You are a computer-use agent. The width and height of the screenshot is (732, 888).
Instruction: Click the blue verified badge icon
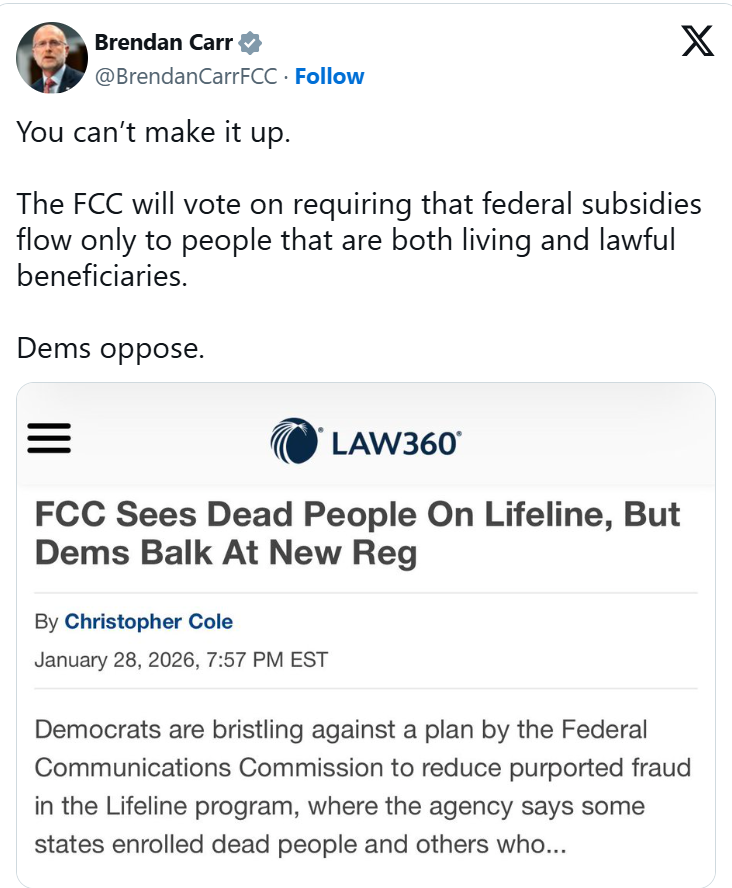252,43
